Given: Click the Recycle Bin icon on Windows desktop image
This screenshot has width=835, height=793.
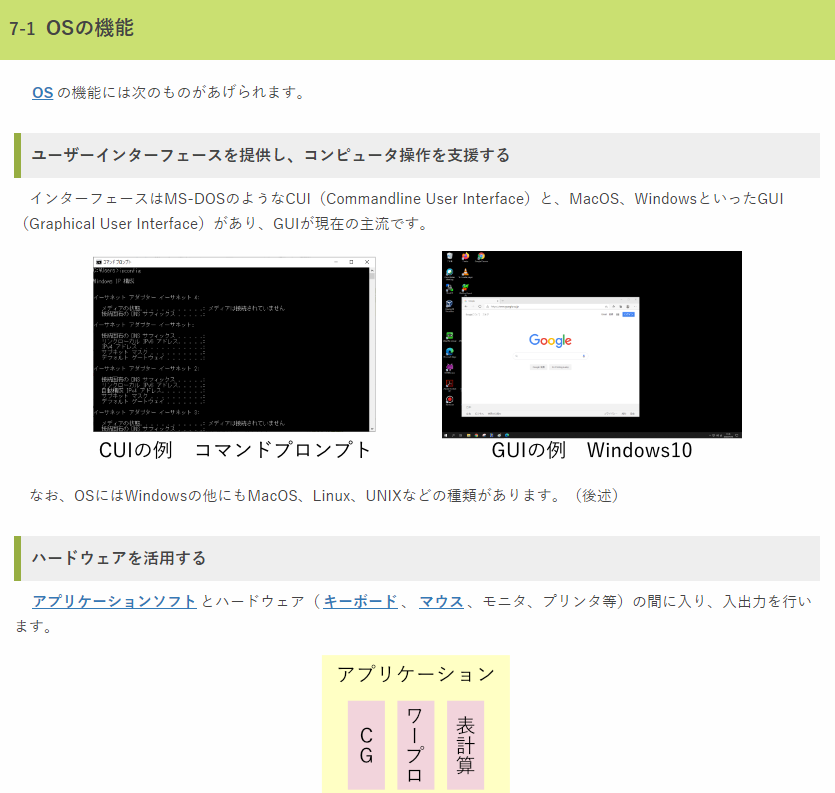Looking at the screenshot, I should (451, 257).
